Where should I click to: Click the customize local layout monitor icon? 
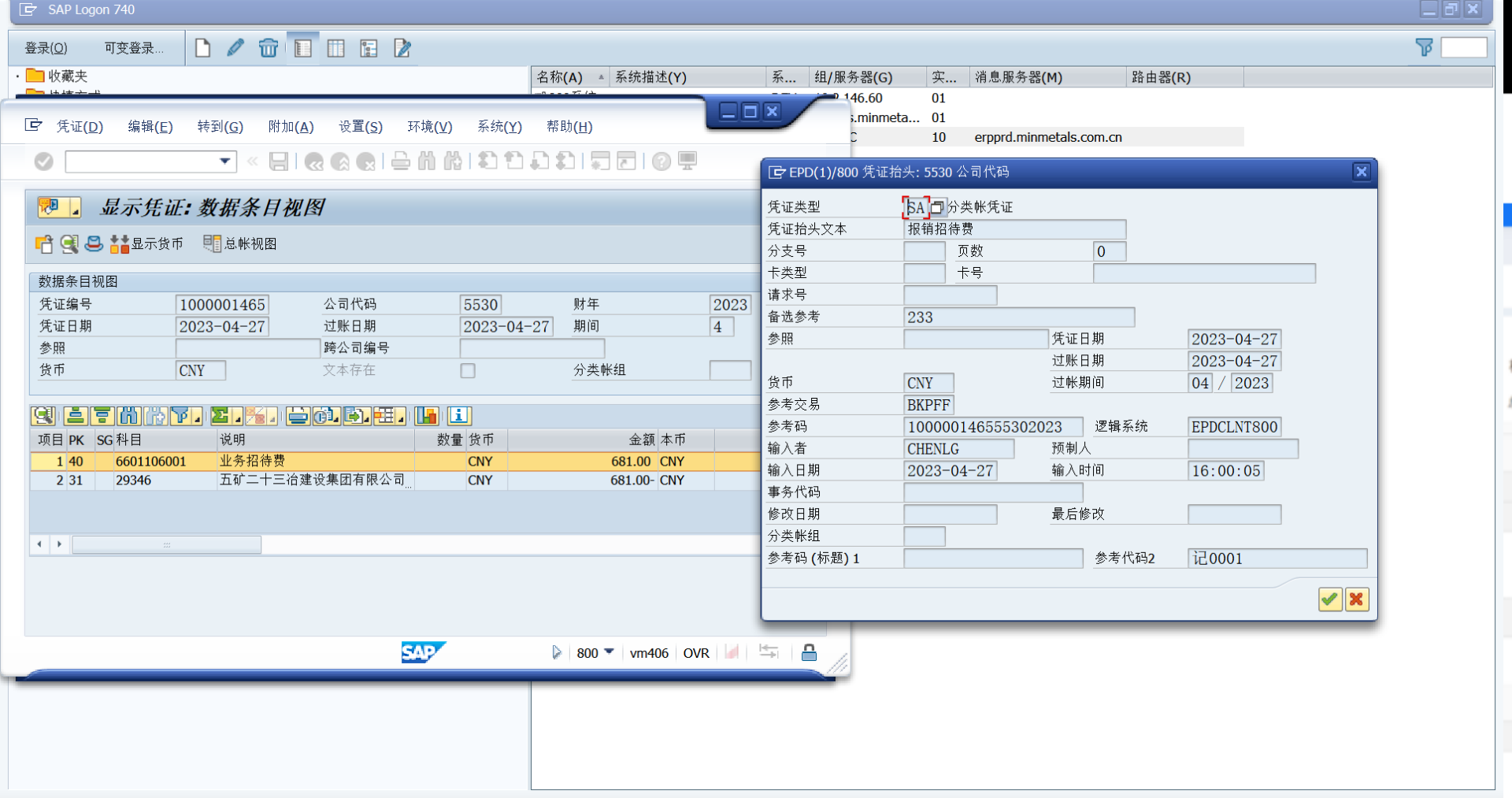687,161
